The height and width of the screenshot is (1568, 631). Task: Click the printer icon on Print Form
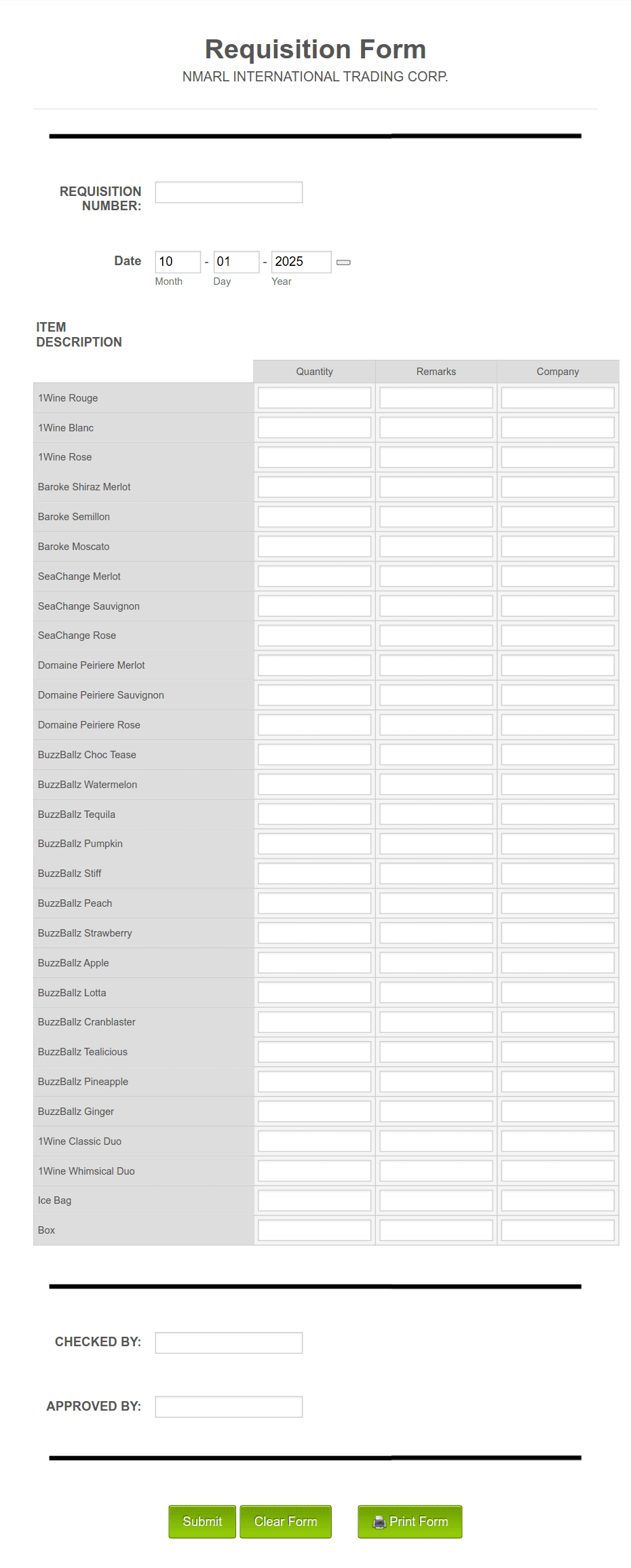[378, 1521]
